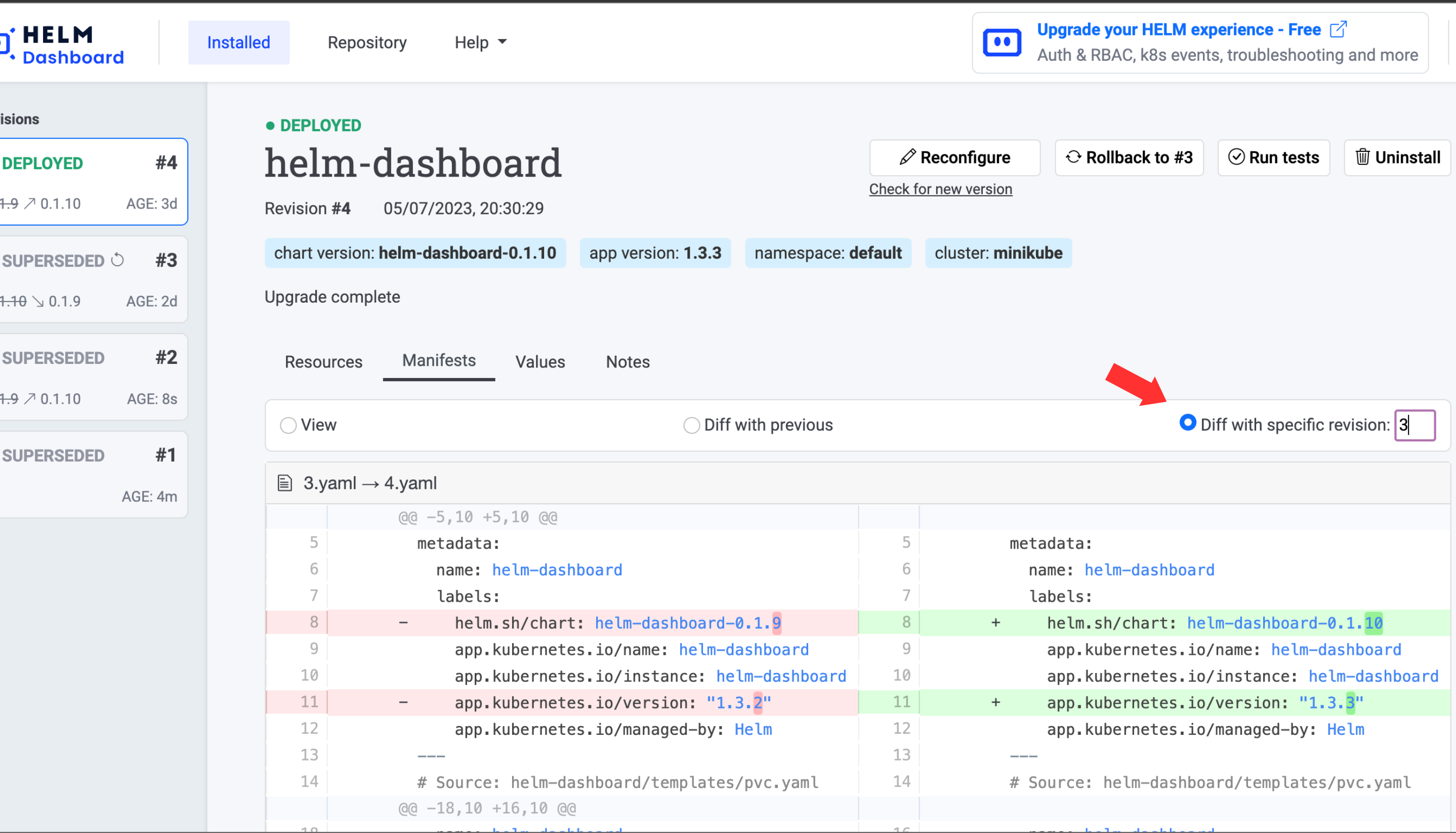Viewport: 1456px width, 833px height.
Task: Open superseded revision #1 card
Action: 92,475
